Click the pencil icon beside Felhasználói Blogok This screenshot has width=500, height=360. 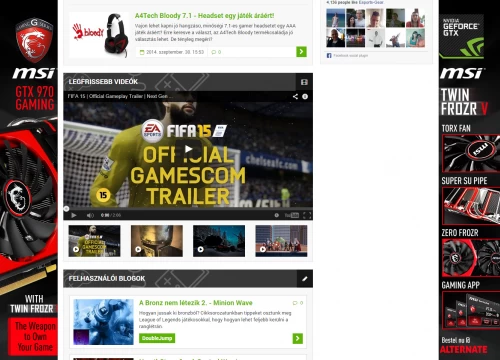click(x=305, y=279)
